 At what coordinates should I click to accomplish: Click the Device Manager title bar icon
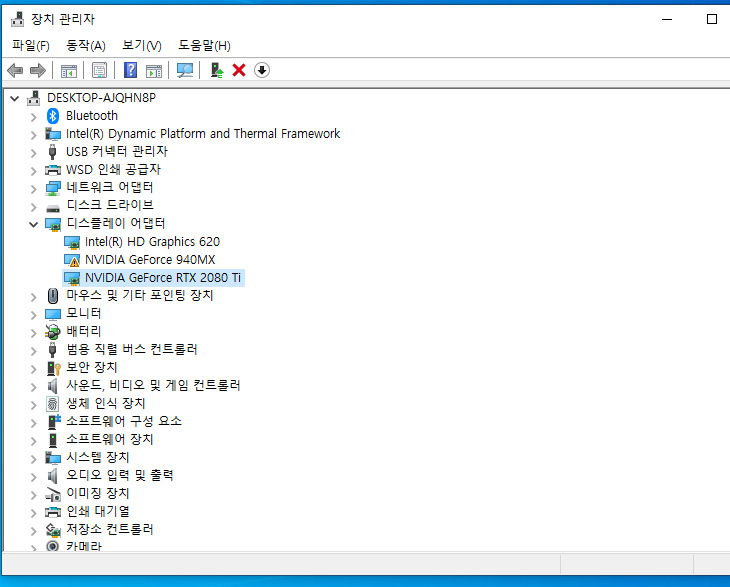(x=18, y=19)
